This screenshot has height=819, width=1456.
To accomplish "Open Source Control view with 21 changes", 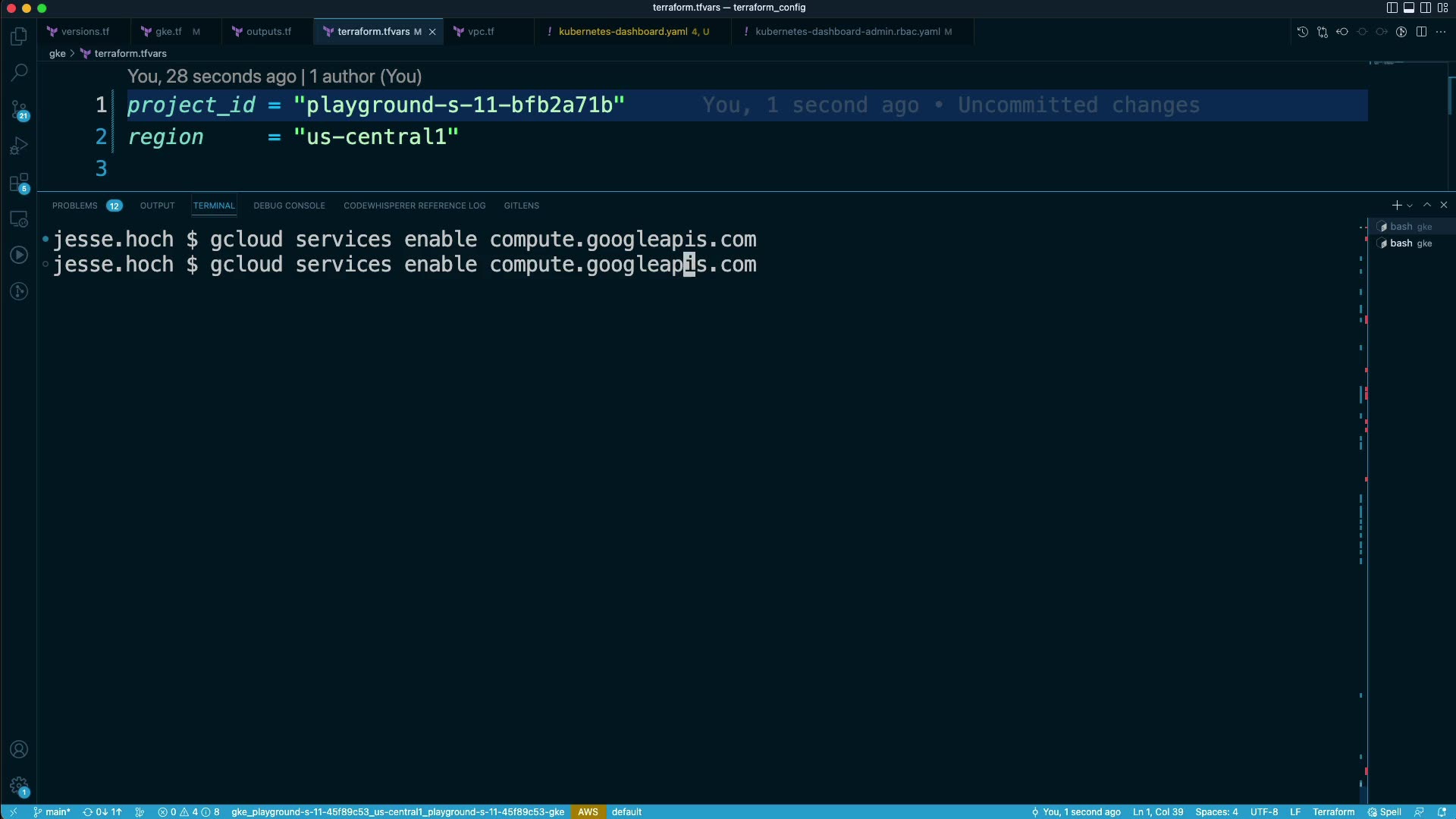I will click(19, 110).
